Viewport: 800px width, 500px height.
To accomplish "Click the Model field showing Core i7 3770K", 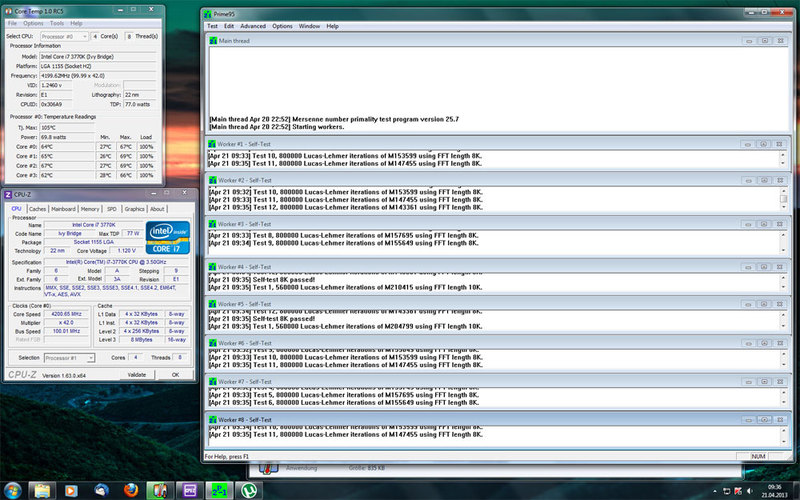I will (x=98, y=57).
